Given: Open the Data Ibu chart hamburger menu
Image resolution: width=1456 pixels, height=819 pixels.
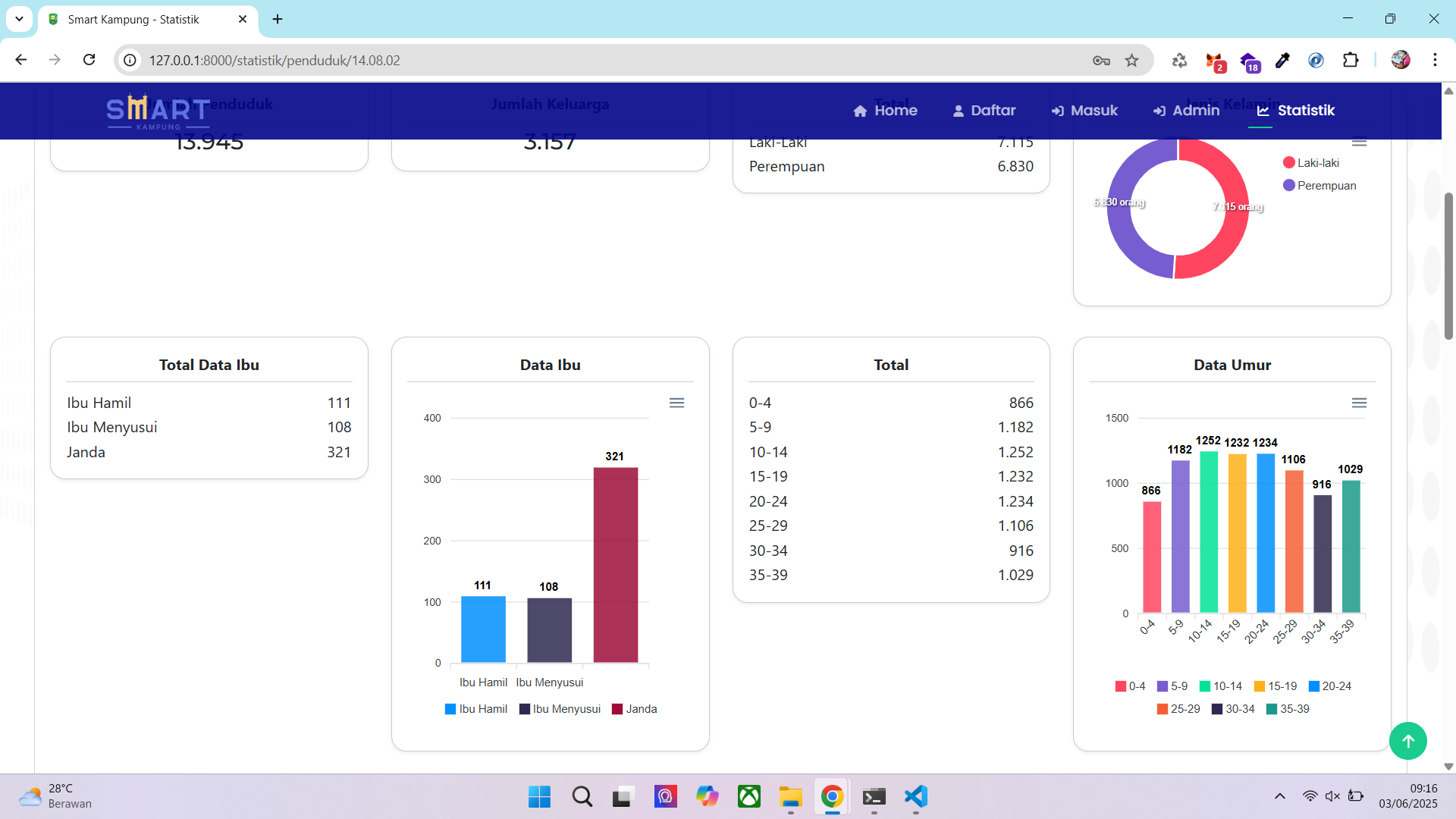Looking at the screenshot, I should click(x=676, y=403).
